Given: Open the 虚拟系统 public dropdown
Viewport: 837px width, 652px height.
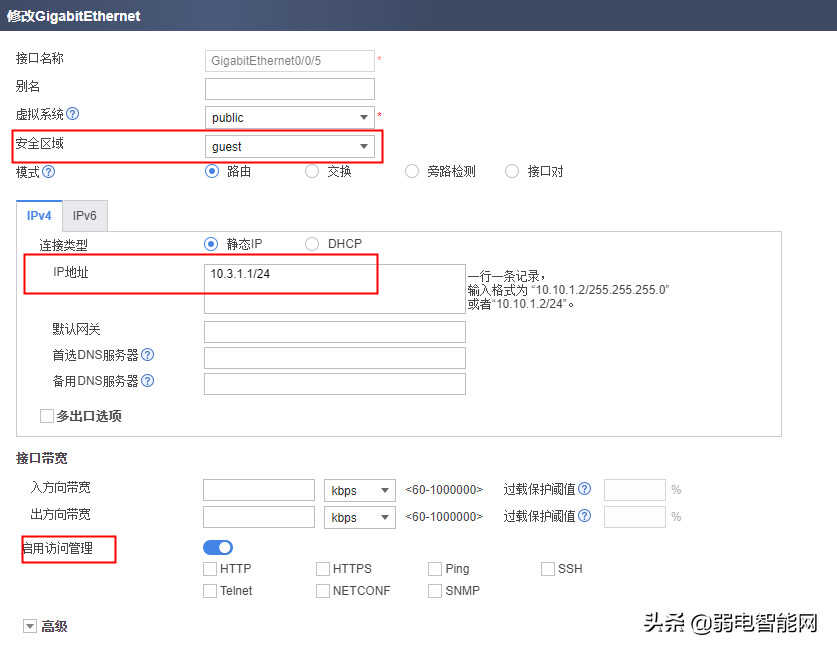Looking at the screenshot, I should (x=290, y=117).
